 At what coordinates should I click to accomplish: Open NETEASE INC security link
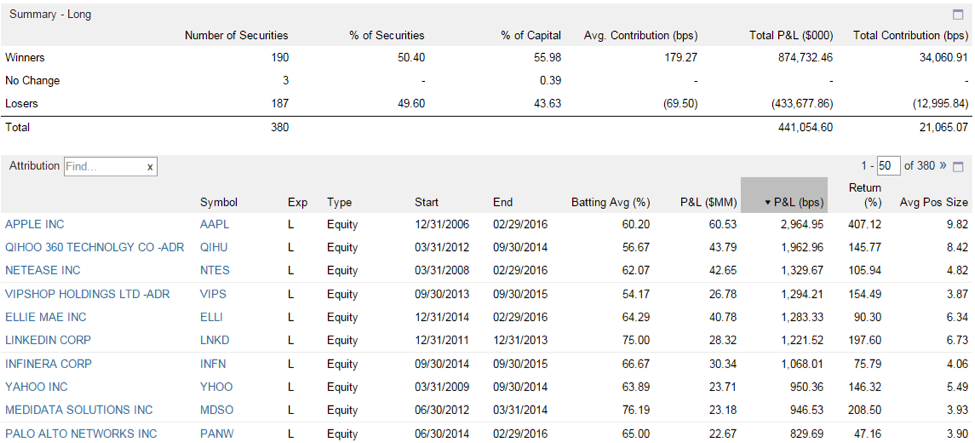pos(42,271)
